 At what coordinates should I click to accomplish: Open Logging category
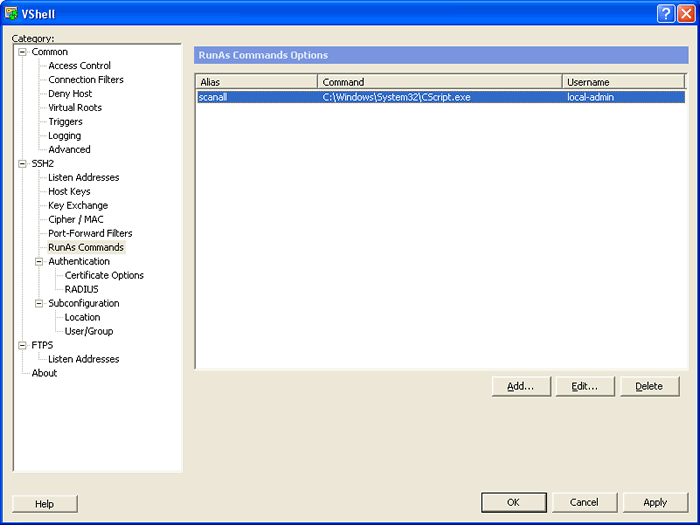pos(65,136)
